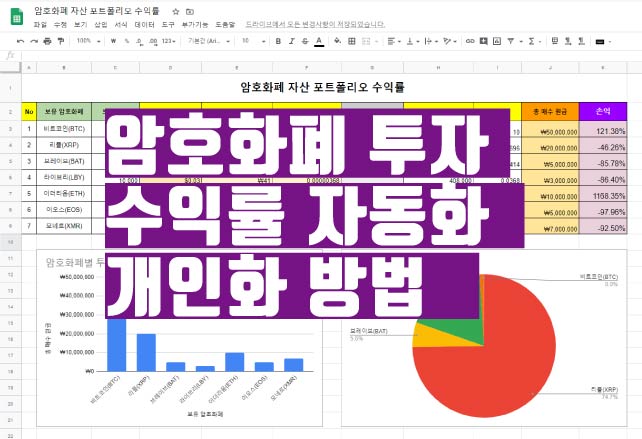
Task: Open the 서식 menu
Action: 121,25
